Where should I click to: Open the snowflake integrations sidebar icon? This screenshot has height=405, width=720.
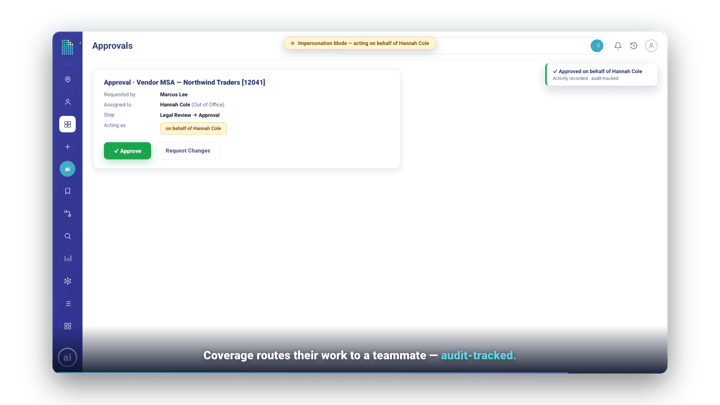(x=68, y=281)
